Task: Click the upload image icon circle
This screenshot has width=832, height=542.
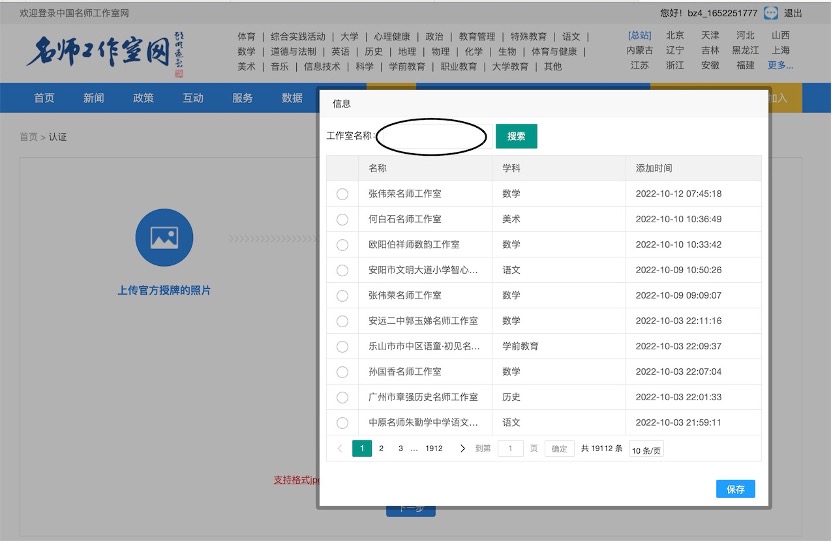Action: point(164,237)
